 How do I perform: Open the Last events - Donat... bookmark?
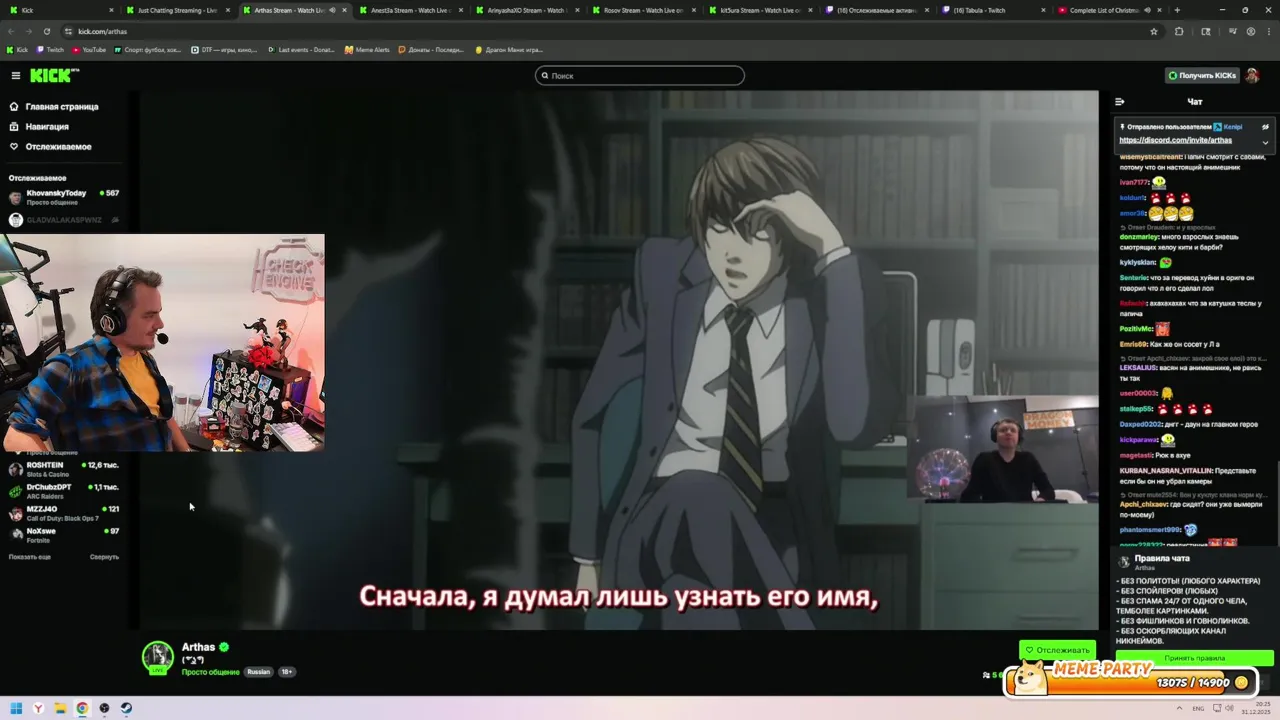[x=301, y=50]
